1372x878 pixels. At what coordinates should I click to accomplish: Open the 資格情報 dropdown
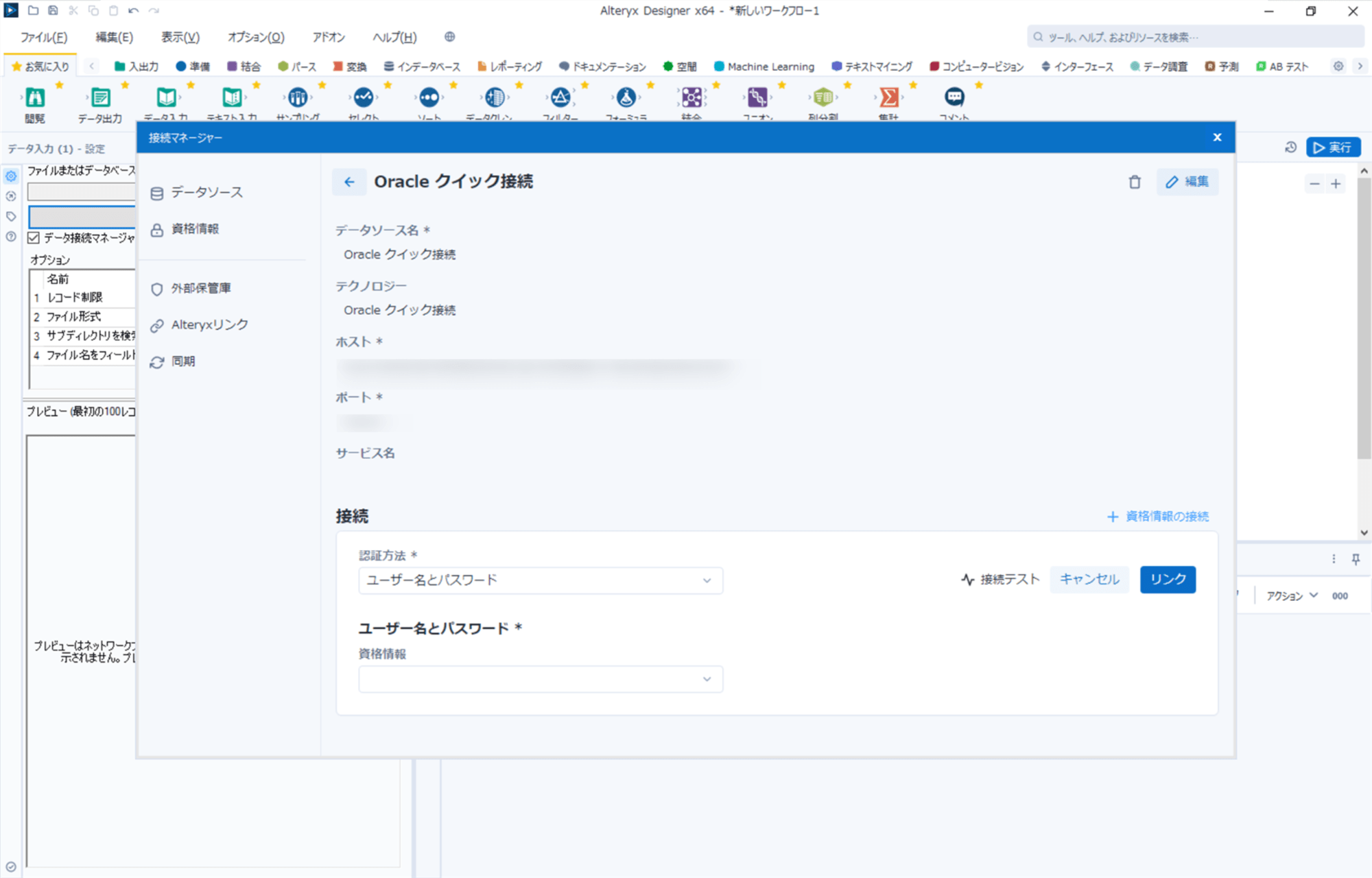(x=541, y=679)
